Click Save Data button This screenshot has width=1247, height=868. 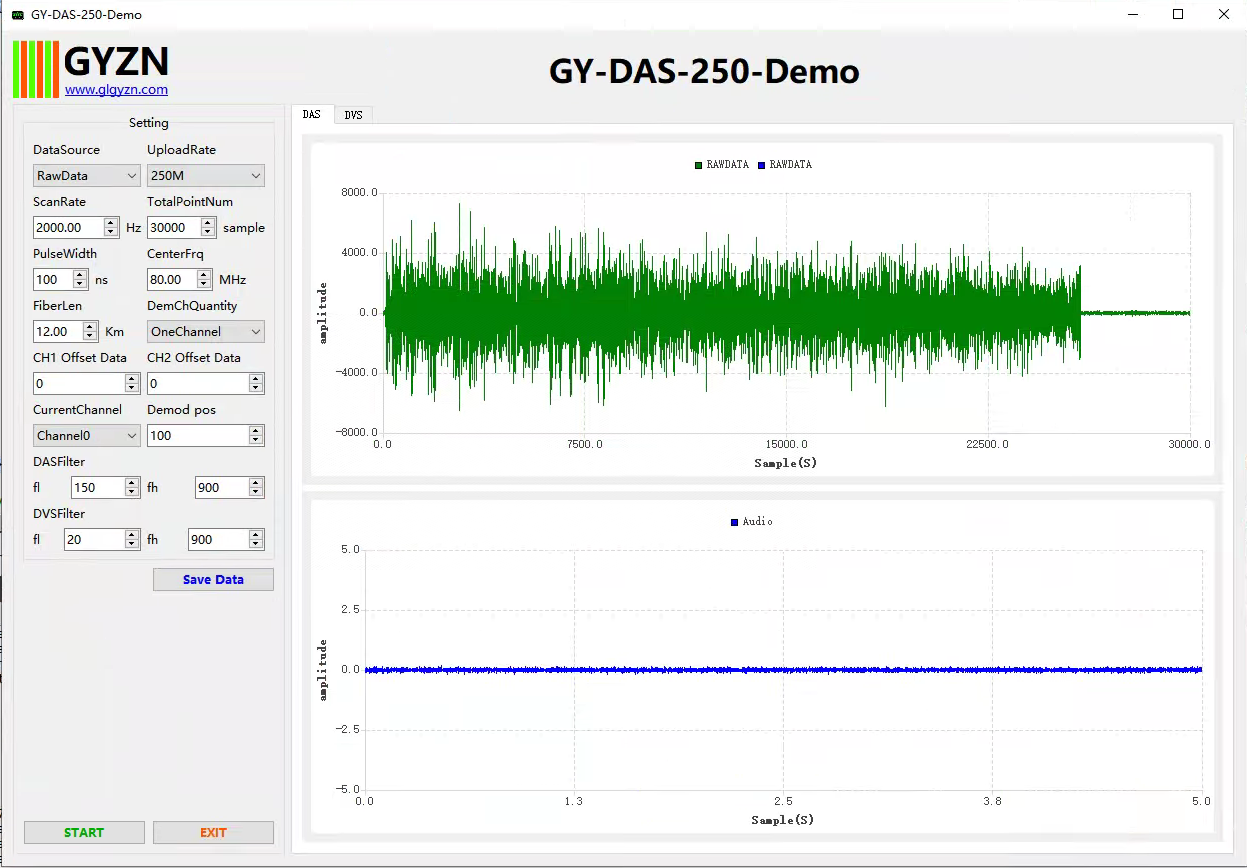(213, 580)
